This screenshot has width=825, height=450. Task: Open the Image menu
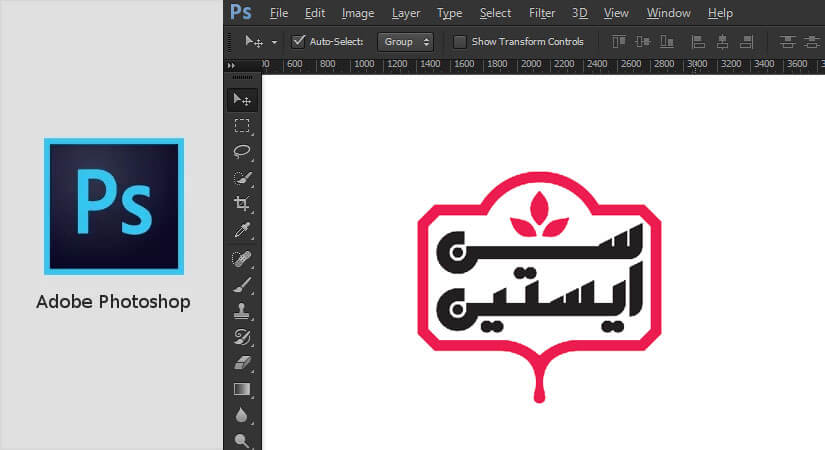point(358,13)
